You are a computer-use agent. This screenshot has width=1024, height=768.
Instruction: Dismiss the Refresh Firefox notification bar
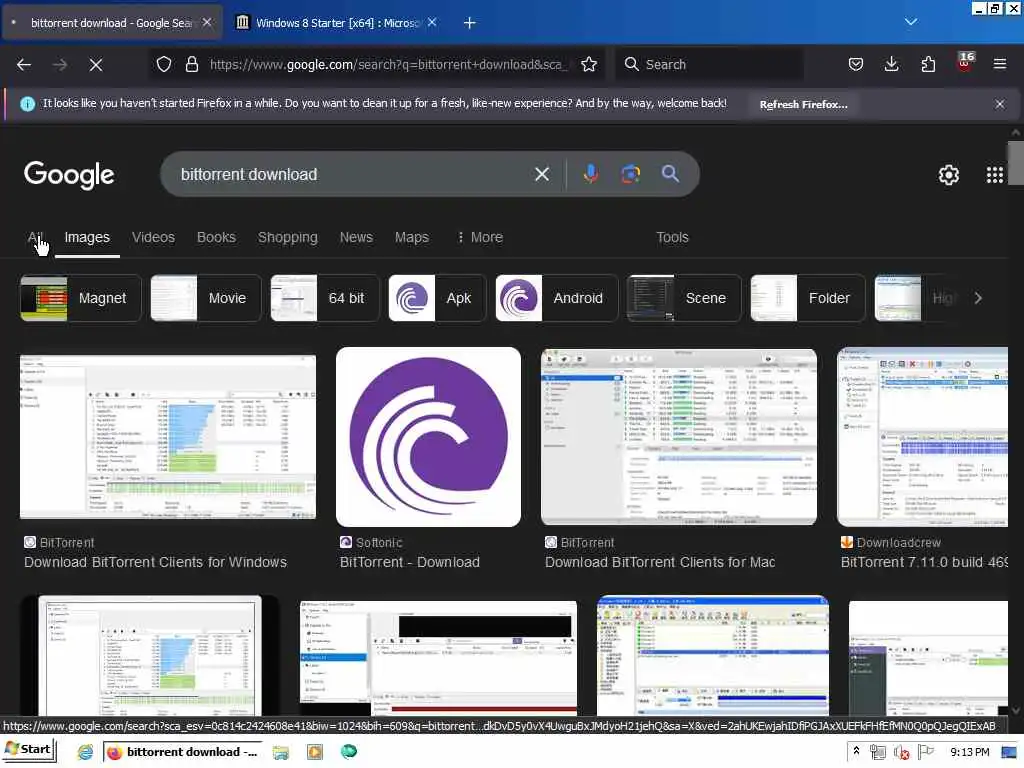(x=999, y=104)
